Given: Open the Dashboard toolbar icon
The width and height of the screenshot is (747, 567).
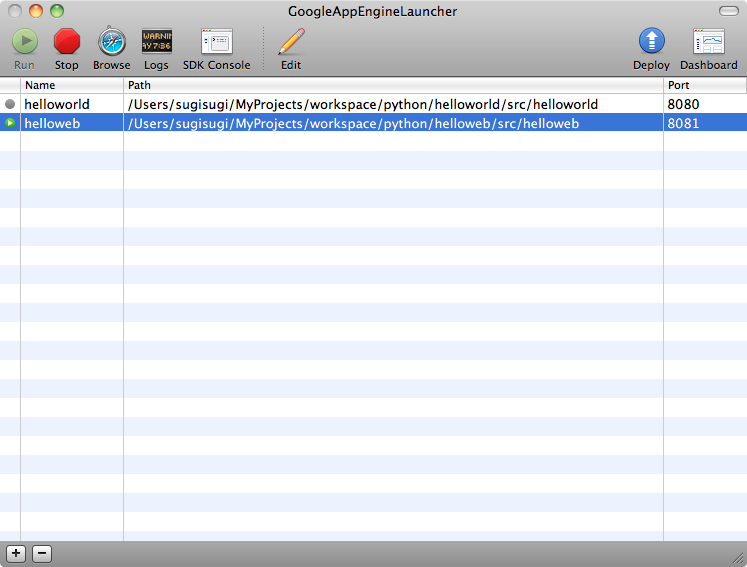Looking at the screenshot, I should point(708,41).
